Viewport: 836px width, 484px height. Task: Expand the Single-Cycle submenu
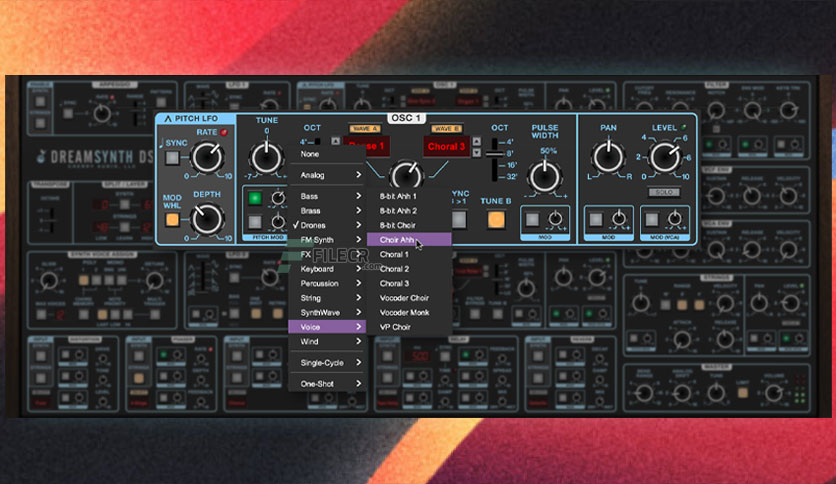[327, 362]
